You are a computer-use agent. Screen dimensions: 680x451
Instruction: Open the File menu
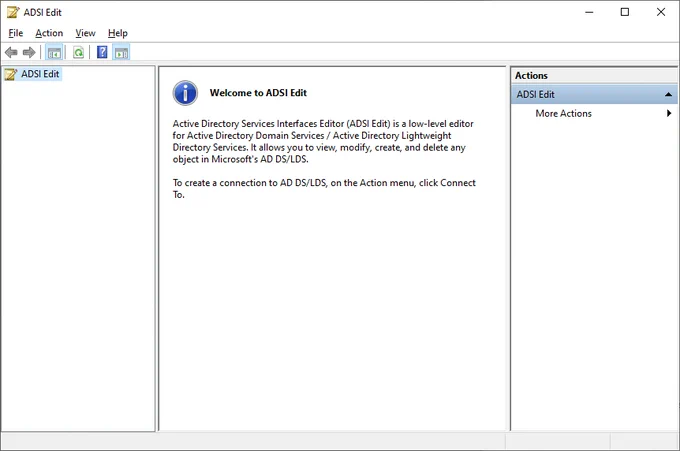16,33
